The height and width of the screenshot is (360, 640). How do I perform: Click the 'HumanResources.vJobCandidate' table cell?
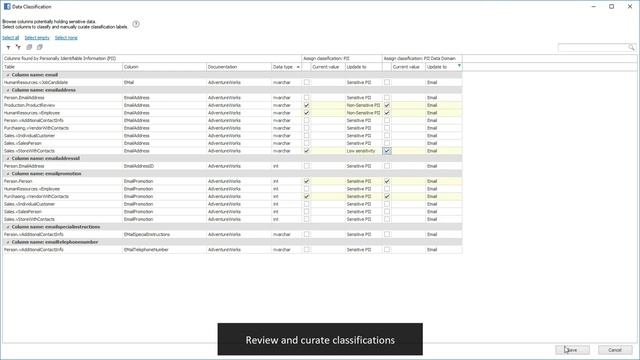coord(62,82)
